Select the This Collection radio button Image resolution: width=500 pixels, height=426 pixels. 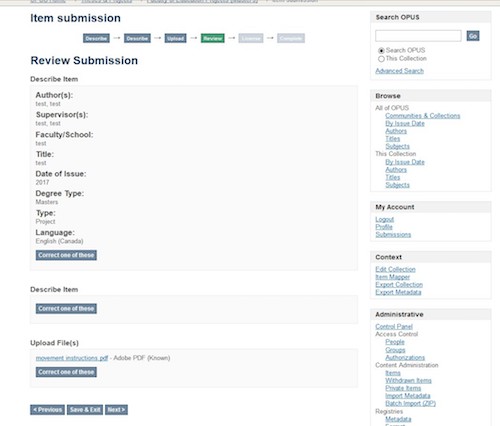pyautogui.click(x=381, y=59)
